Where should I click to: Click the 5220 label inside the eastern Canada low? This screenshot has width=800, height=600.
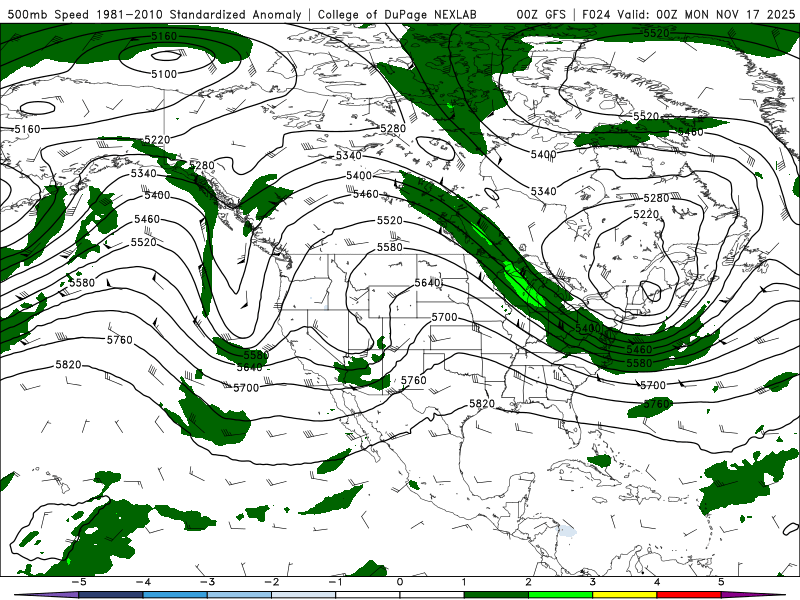coord(646,214)
